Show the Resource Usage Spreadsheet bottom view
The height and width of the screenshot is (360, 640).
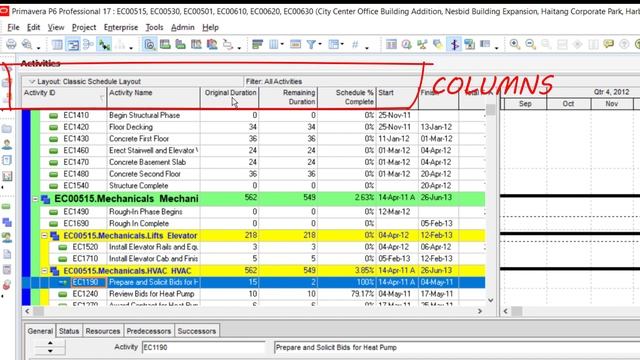(165, 44)
